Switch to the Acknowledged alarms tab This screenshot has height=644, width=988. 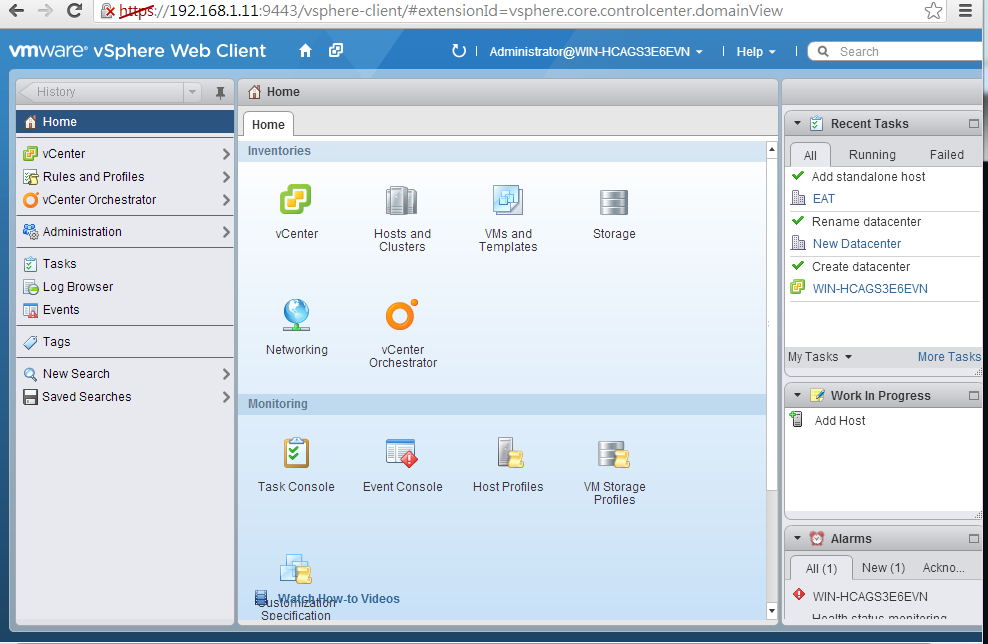[943, 568]
